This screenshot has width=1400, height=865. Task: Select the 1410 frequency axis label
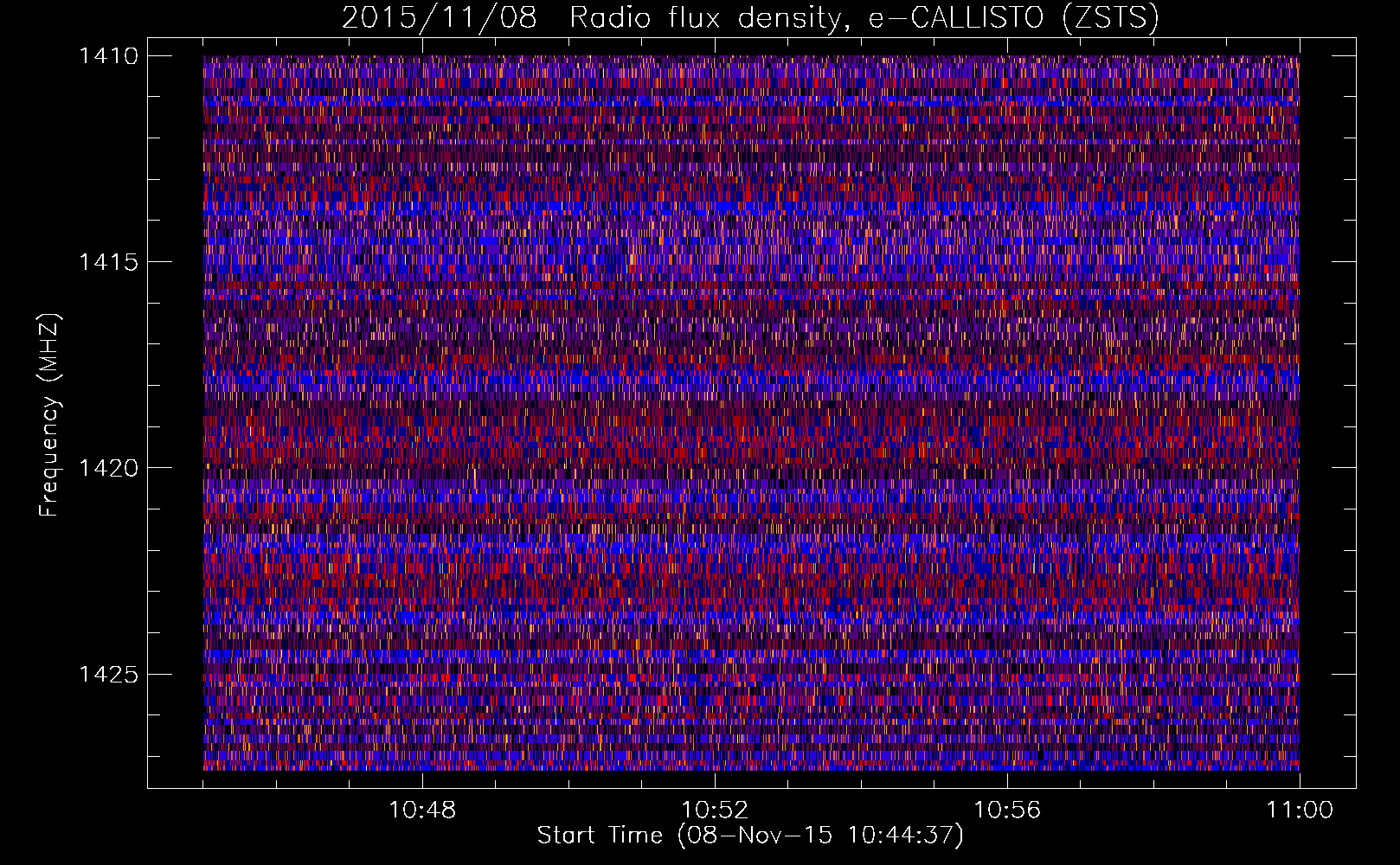click(x=108, y=56)
